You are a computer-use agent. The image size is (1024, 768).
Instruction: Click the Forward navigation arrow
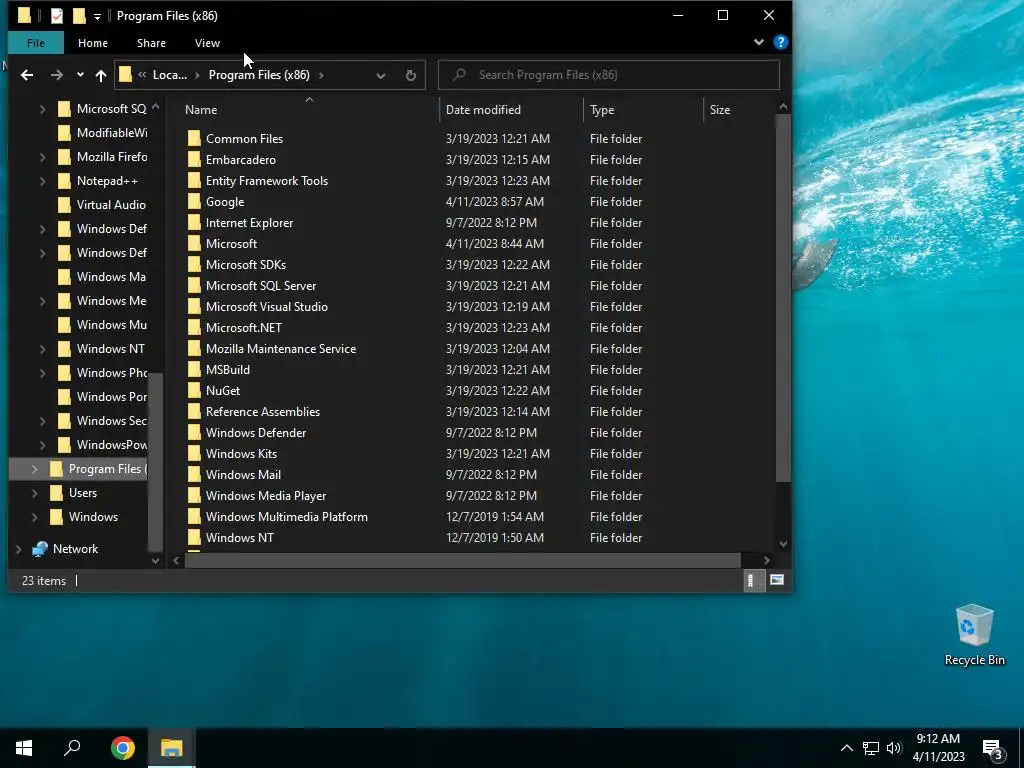57,75
